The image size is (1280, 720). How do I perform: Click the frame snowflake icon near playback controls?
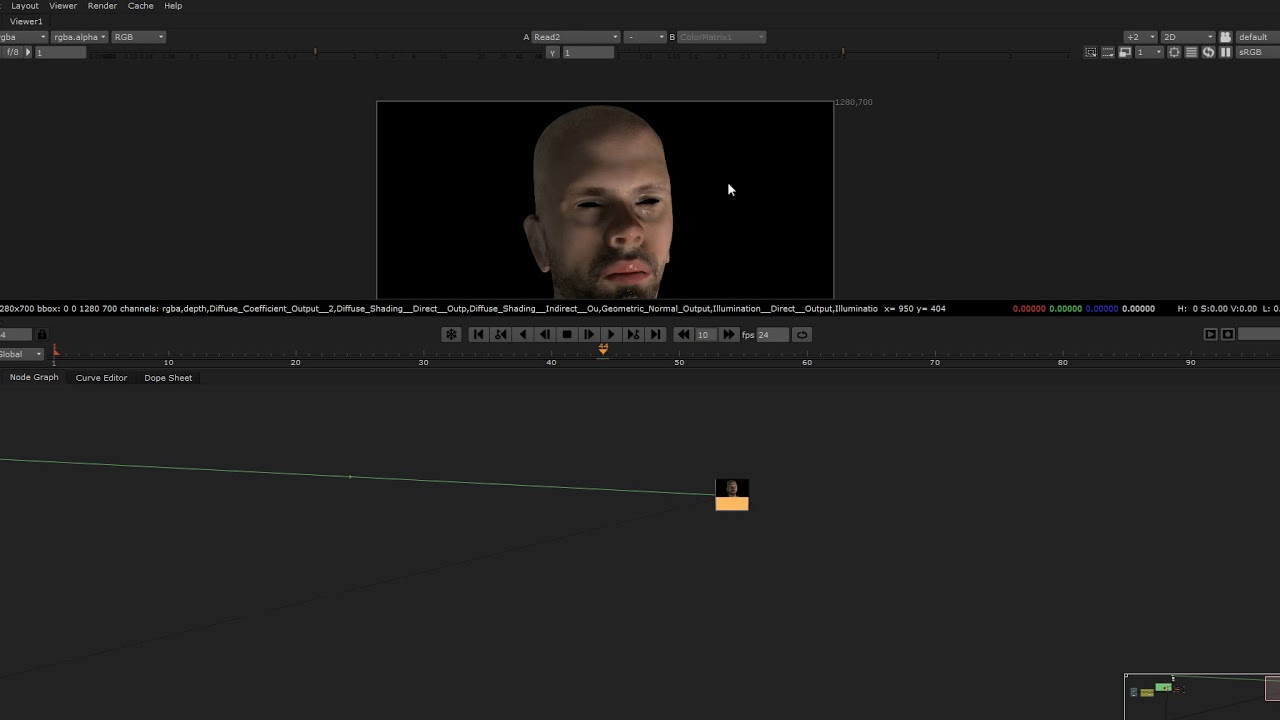tap(451, 334)
